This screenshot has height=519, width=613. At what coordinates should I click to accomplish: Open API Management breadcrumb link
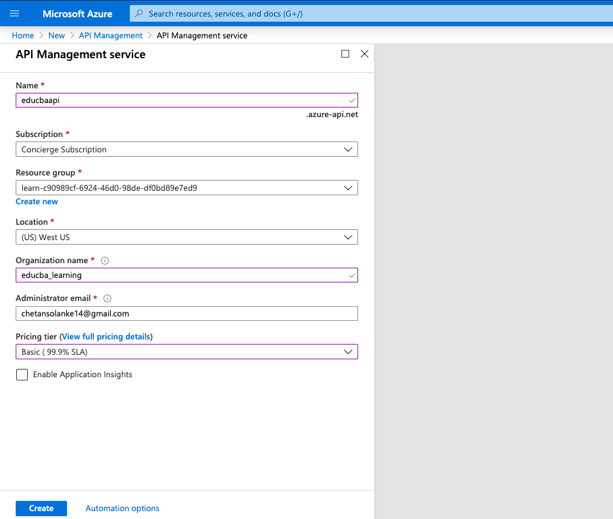point(111,36)
